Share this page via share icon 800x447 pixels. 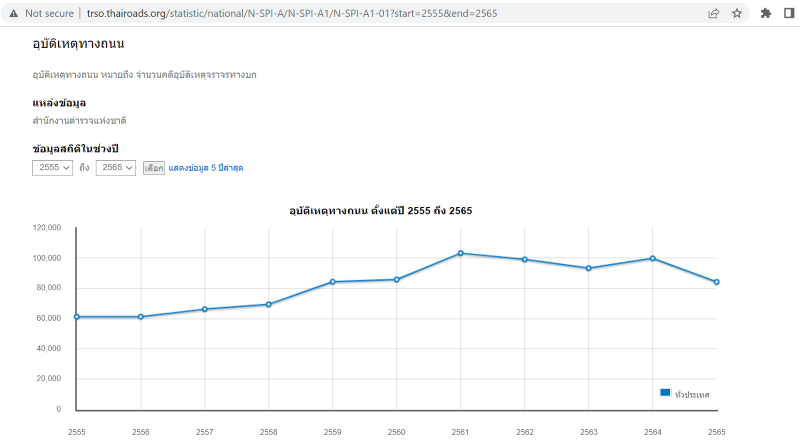[713, 14]
